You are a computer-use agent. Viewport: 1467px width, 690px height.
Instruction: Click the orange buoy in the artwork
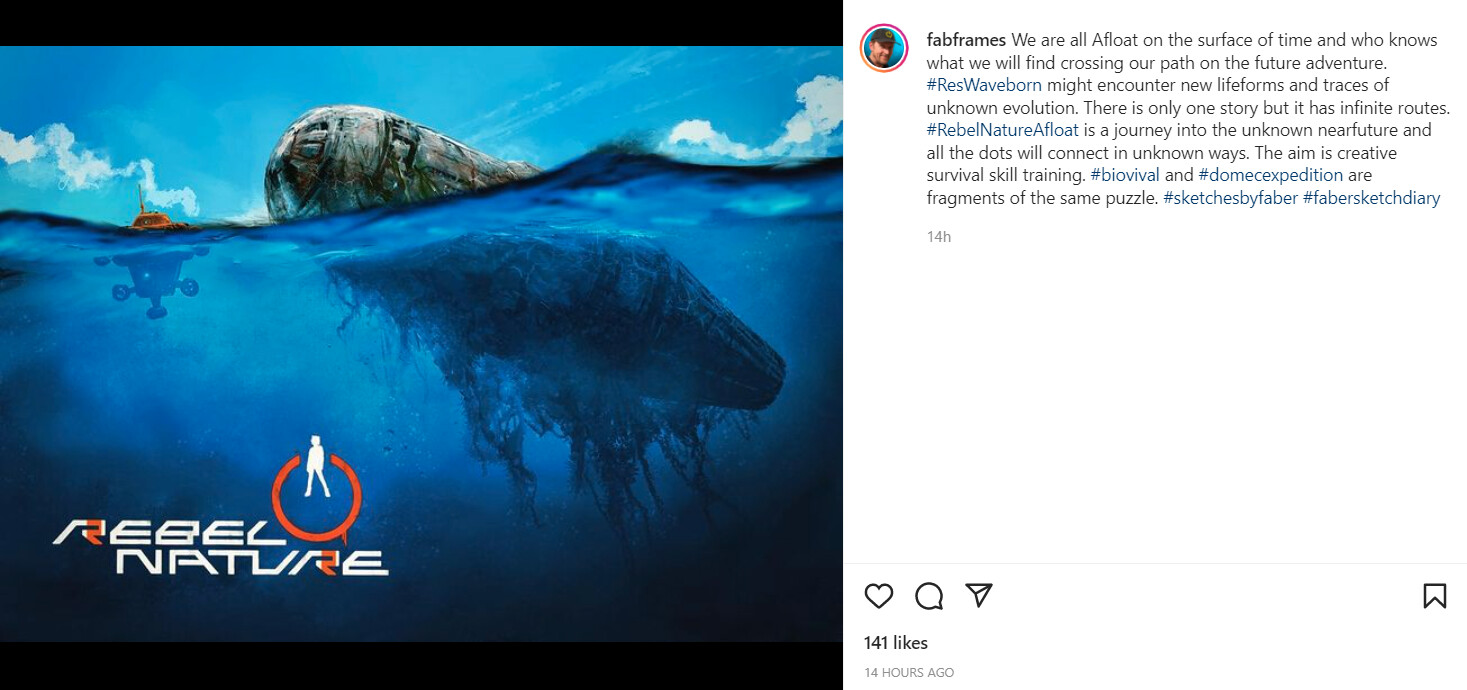coord(146,215)
